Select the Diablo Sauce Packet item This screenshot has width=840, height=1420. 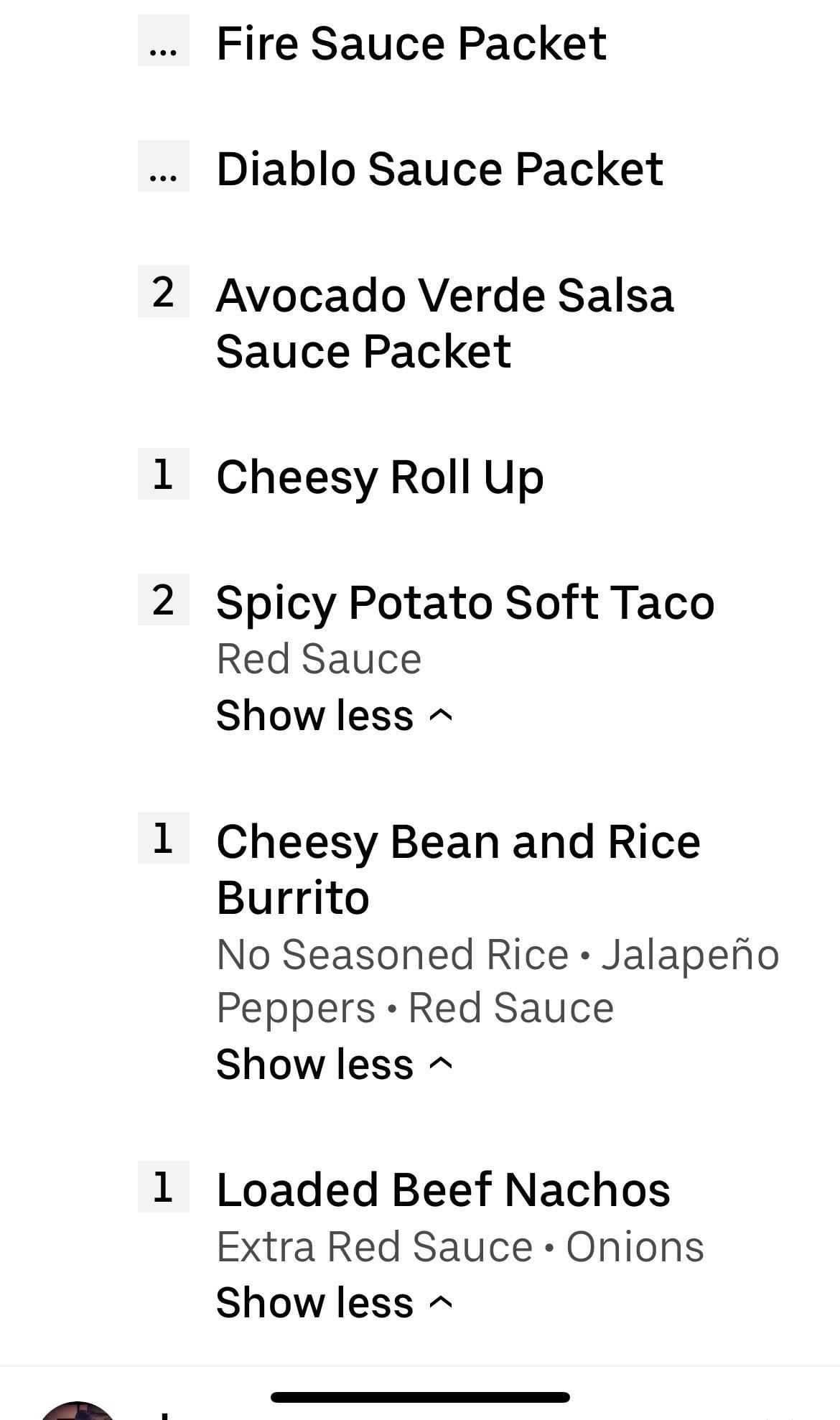439,169
